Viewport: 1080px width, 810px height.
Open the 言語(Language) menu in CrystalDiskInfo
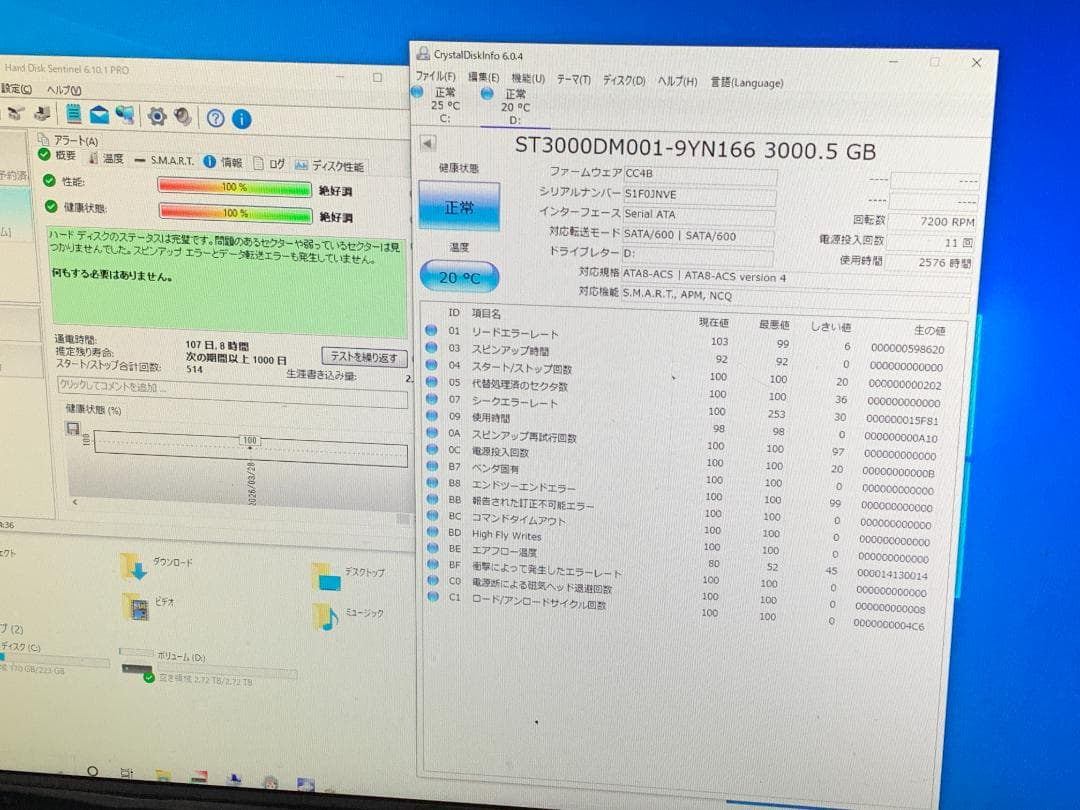click(x=747, y=83)
